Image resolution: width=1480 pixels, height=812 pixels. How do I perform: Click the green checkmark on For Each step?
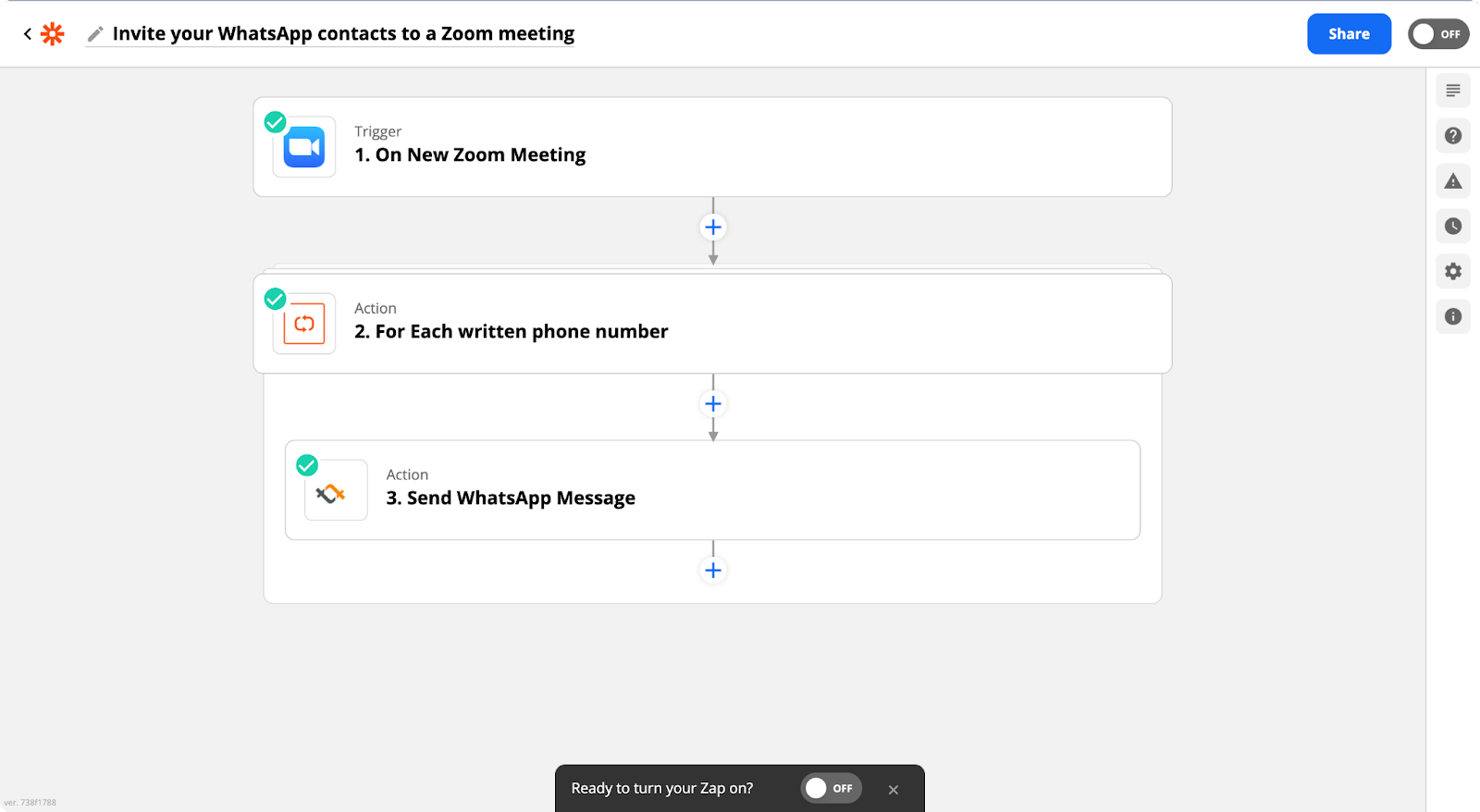coord(275,299)
